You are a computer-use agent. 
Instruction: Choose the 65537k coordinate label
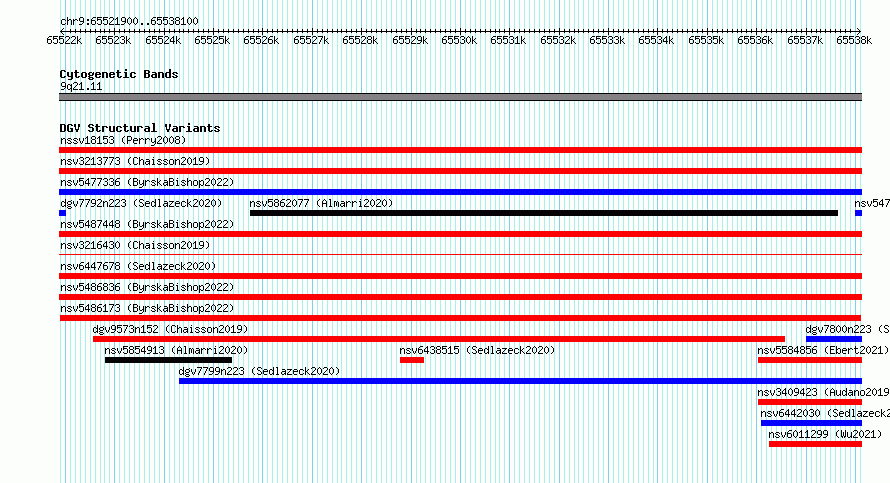805,40
